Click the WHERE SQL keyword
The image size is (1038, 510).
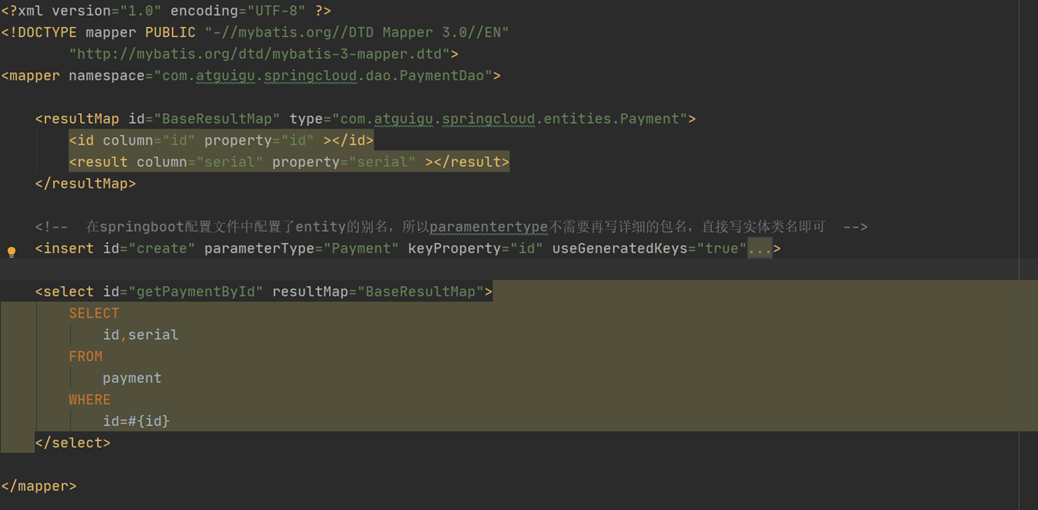coord(90,399)
